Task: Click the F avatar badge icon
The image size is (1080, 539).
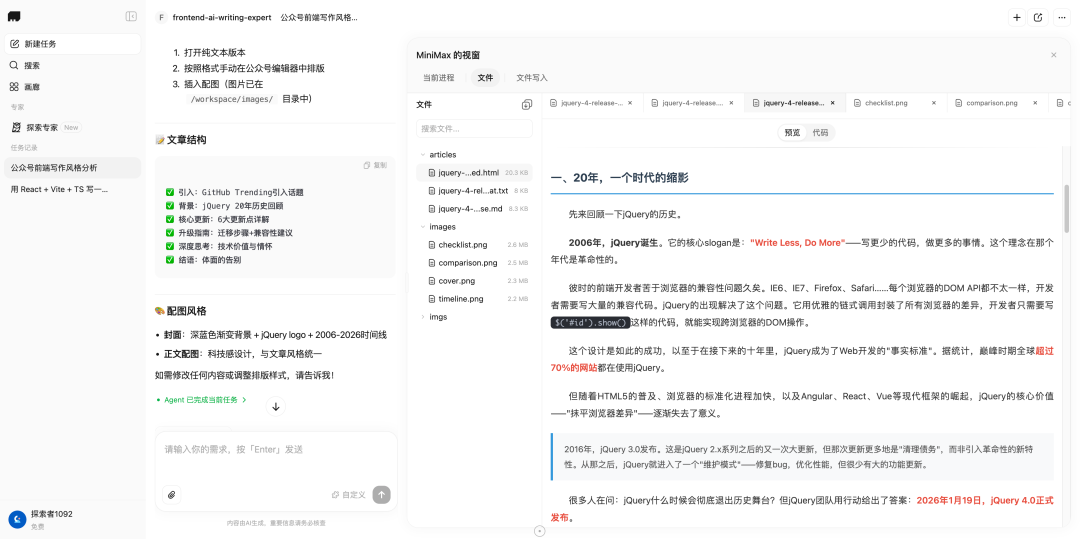Action: pyautogui.click(x=162, y=18)
